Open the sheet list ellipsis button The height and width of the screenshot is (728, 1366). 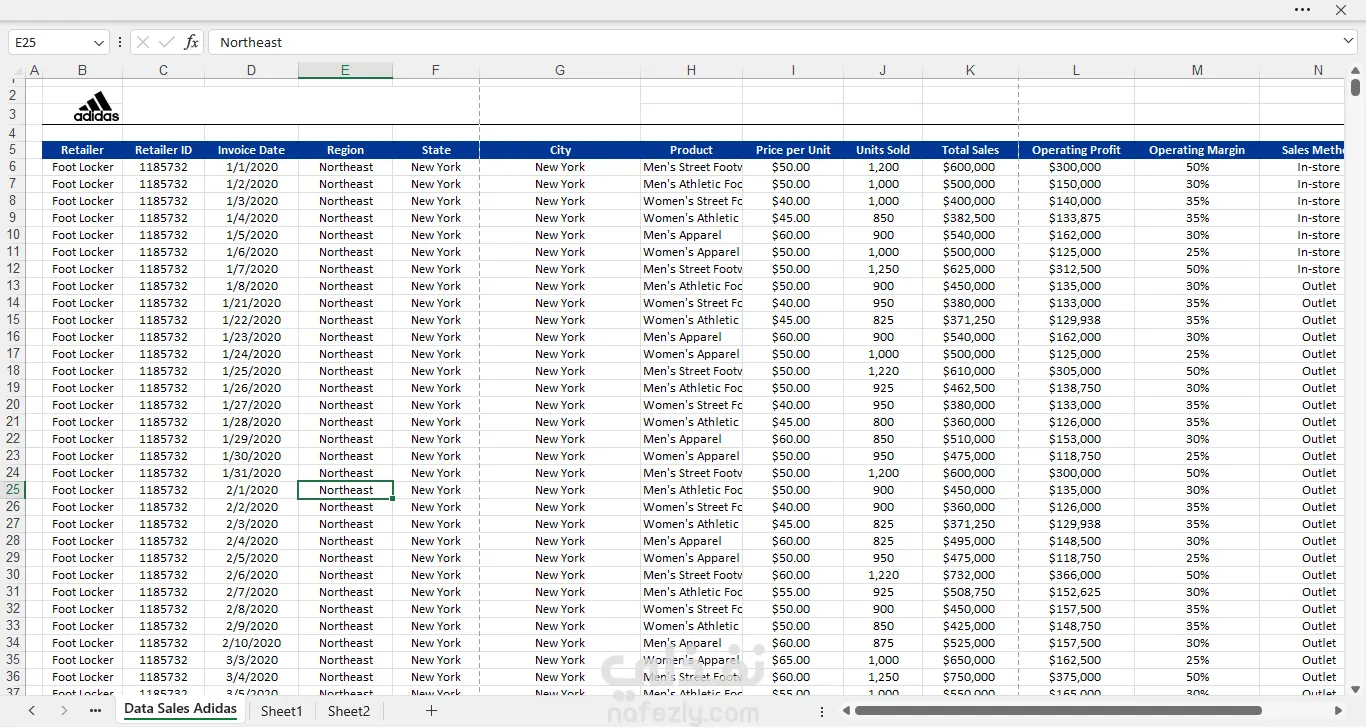[x=96, y=711]
